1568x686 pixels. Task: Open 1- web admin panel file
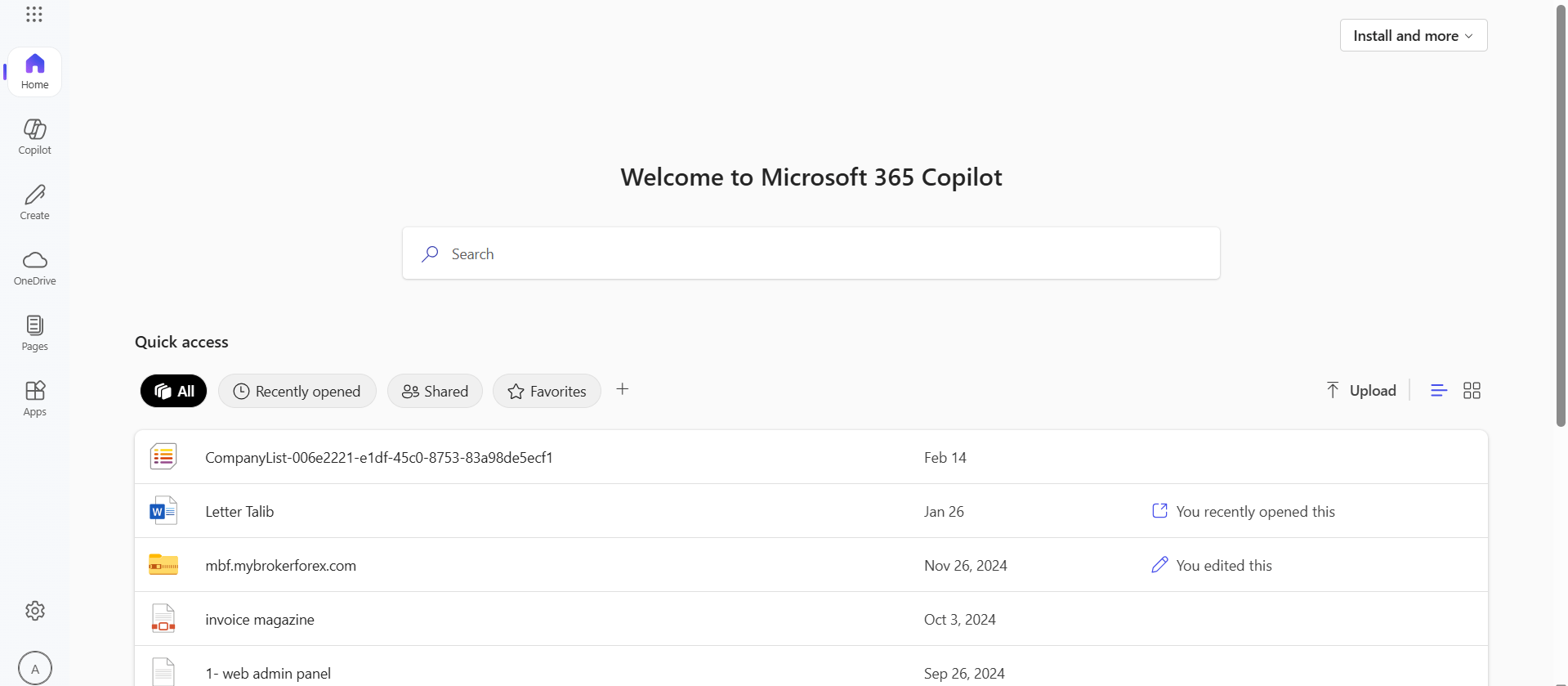811,668
